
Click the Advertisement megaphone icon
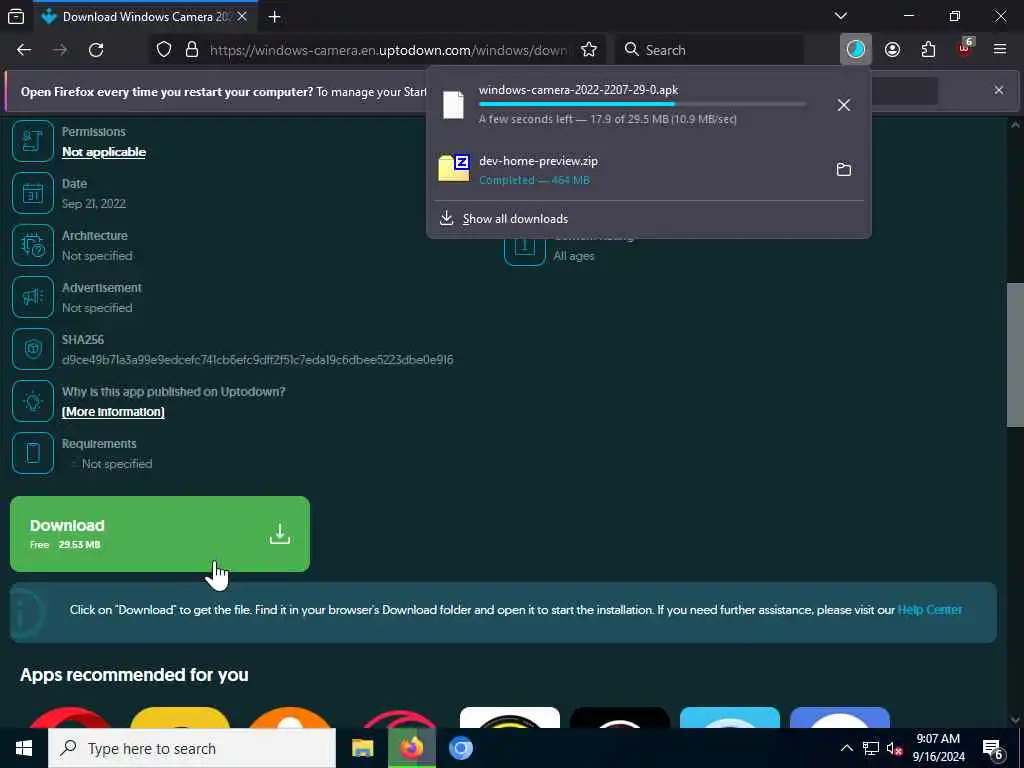tap(33, 296)
